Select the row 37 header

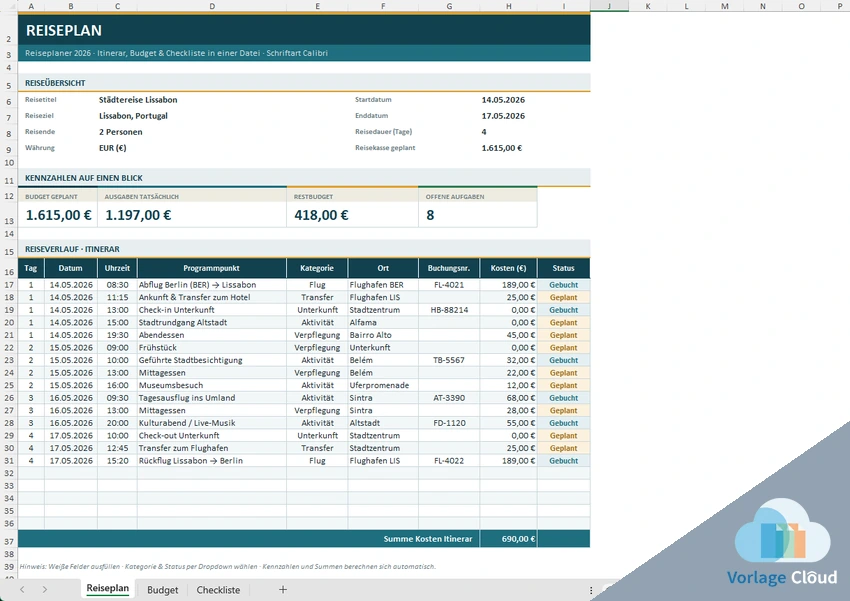click(9, 541)
